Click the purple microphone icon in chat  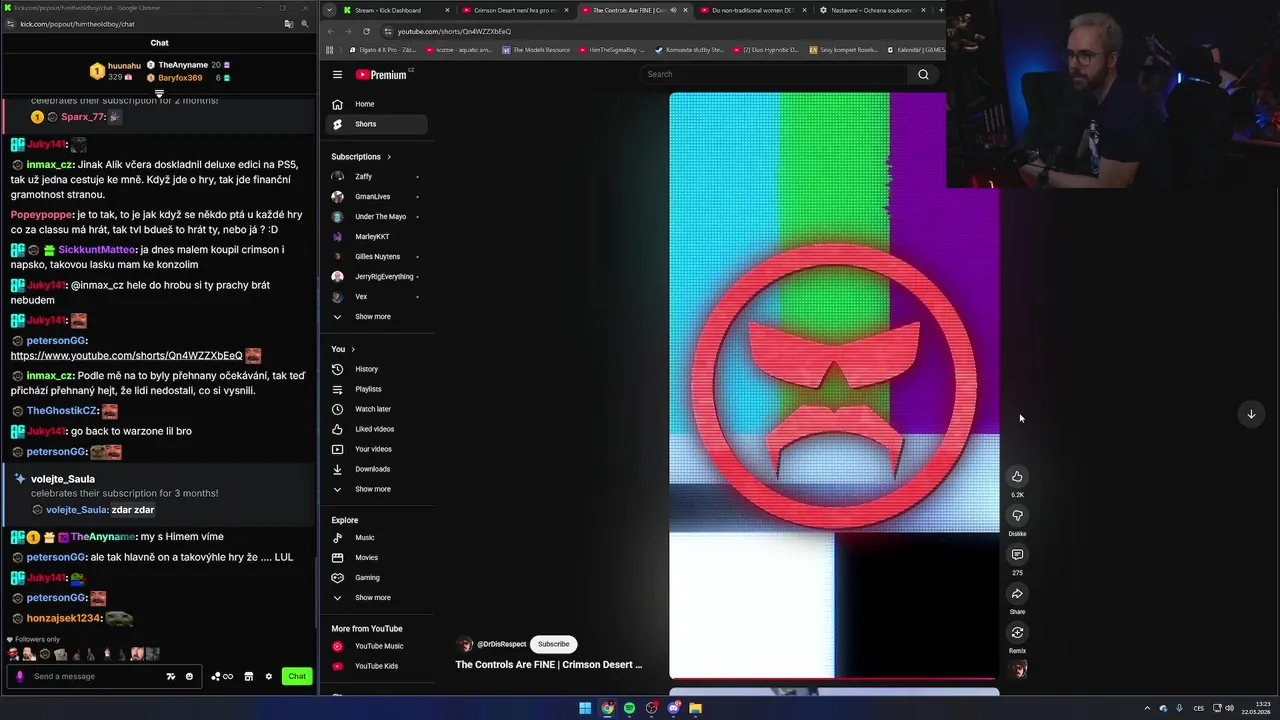(x=19, y=676)
